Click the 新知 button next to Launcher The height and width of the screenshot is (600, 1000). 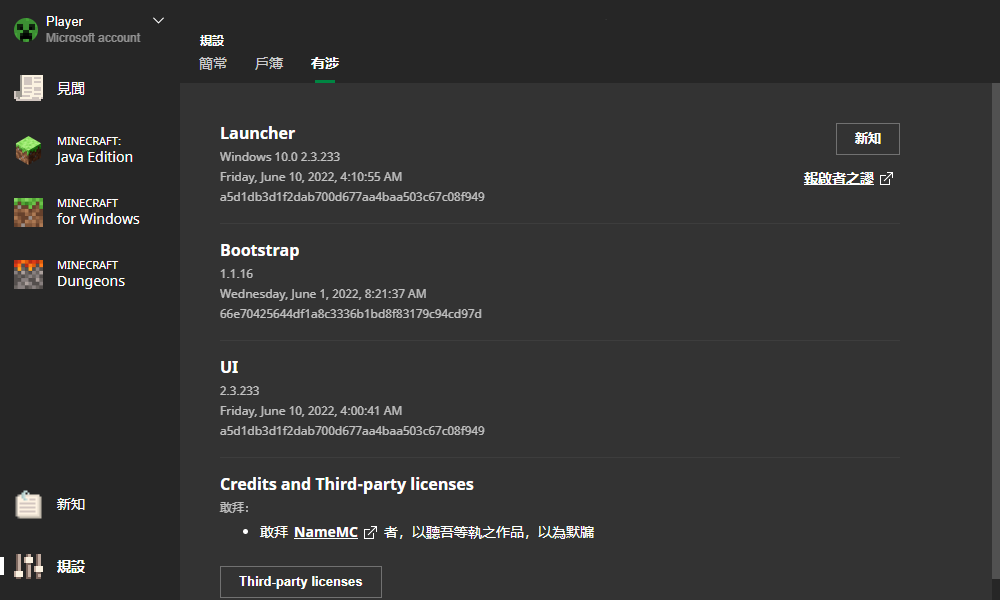click(867, 138)
